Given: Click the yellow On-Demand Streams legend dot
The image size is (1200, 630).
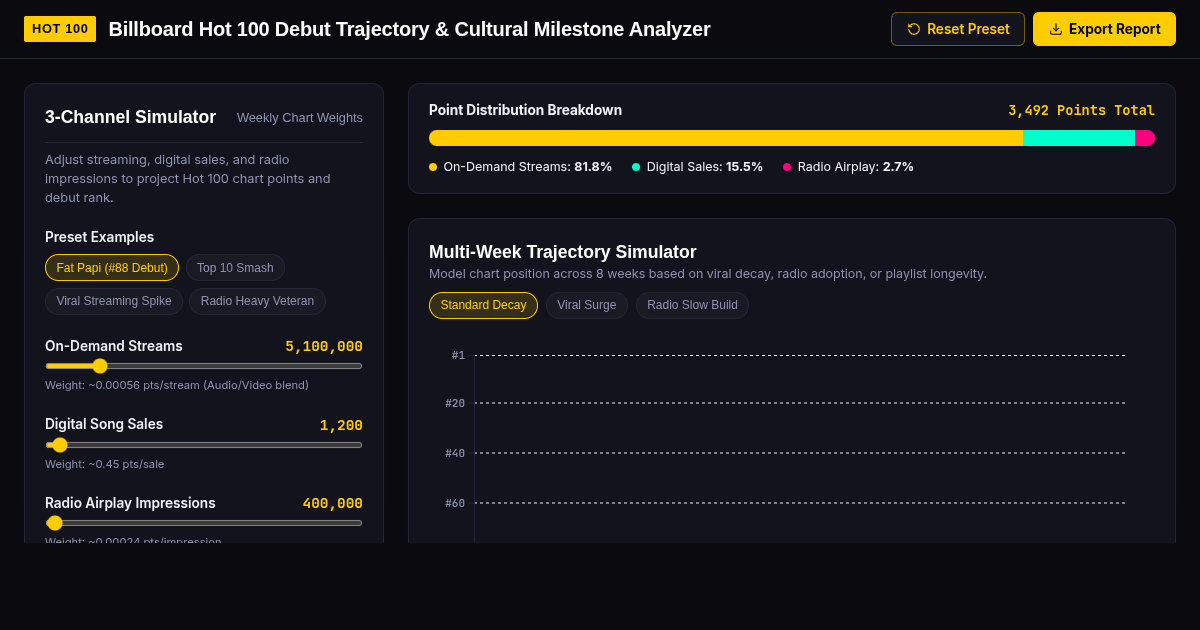Looking at the screenshot, I should [x=433, y=167].
